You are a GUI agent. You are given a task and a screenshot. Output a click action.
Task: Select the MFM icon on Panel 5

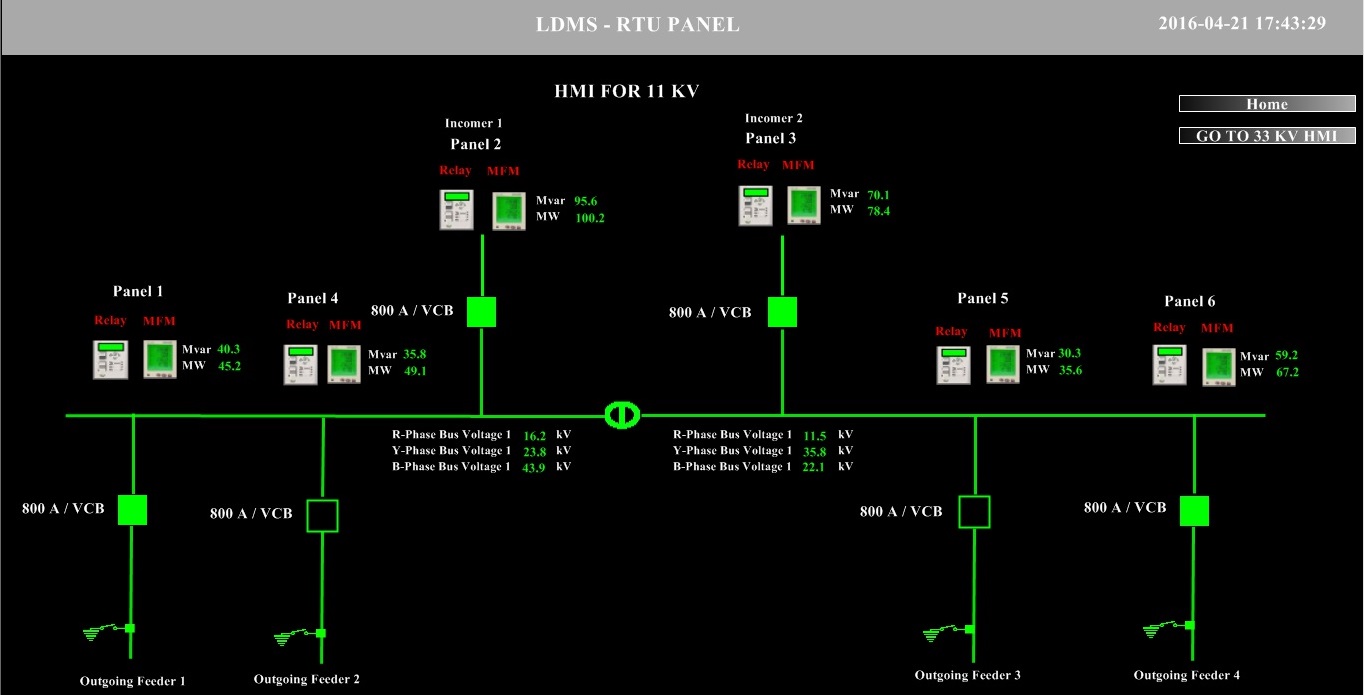click(1002, 365)
